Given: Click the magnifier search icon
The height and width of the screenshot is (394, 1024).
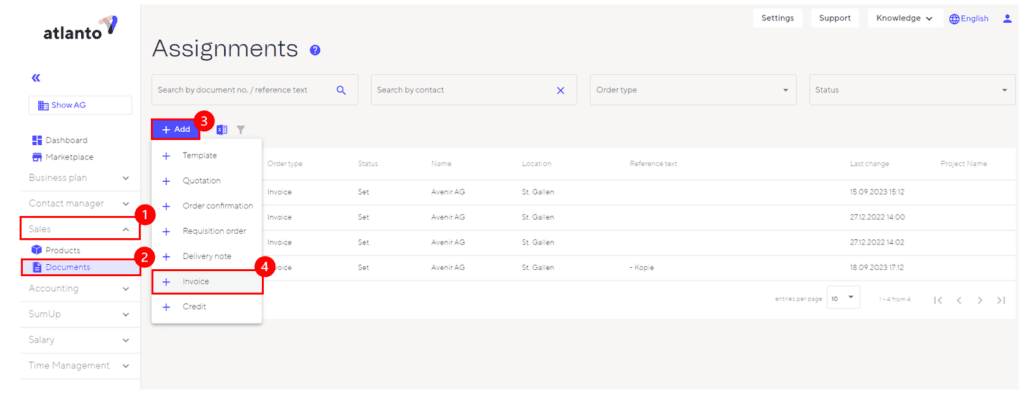Looking at the screenshot, I should (341, 90).
